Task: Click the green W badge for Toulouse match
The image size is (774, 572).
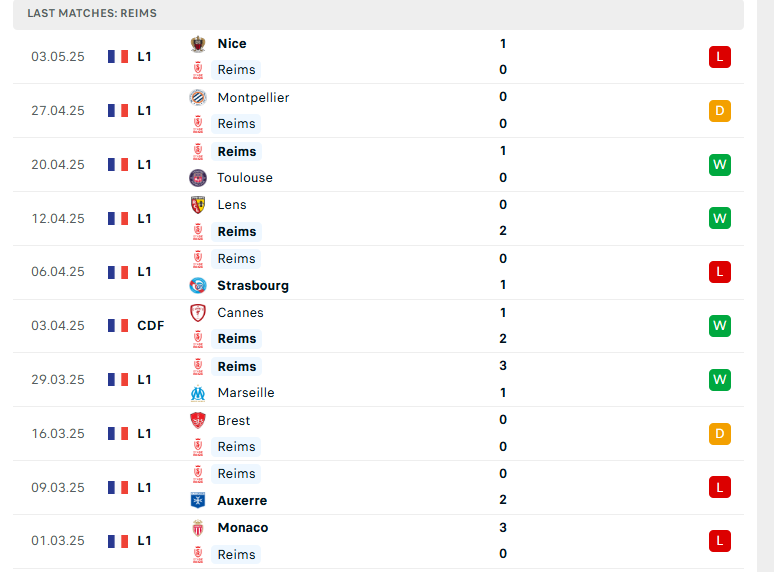Action: click(x=720, y=164)
